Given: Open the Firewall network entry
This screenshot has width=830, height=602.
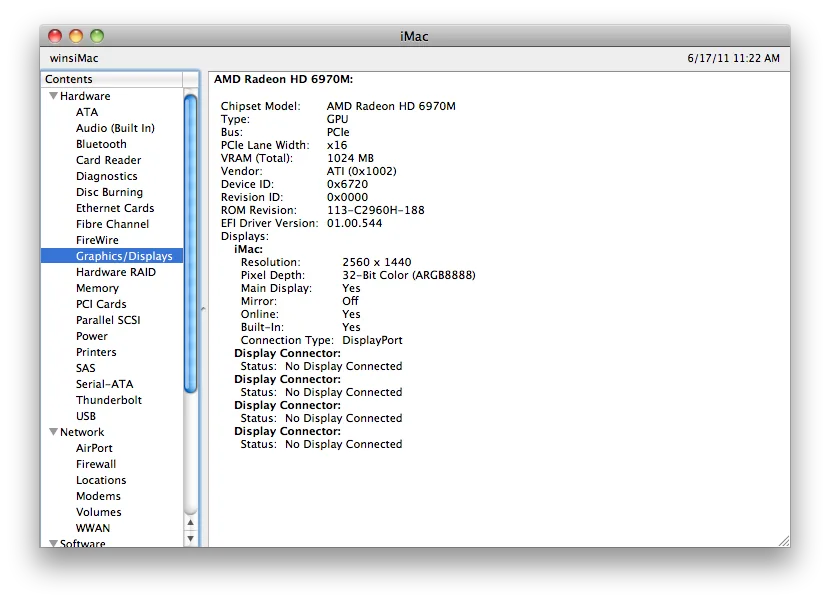Looking at the screenshot, I should click(96, 464).
